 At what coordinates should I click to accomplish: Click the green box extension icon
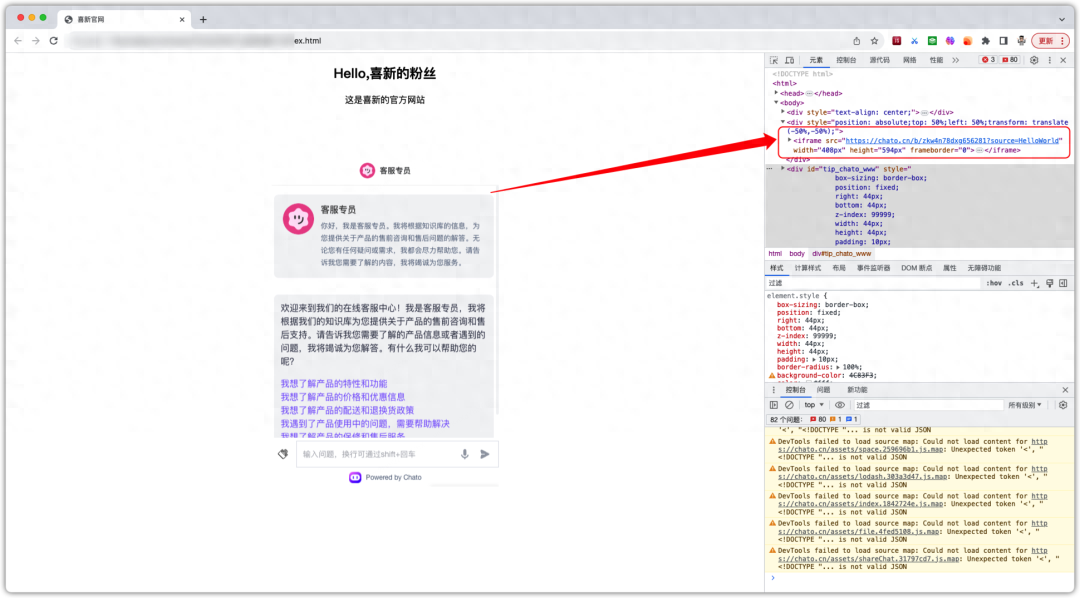click(x=932, y=41)
